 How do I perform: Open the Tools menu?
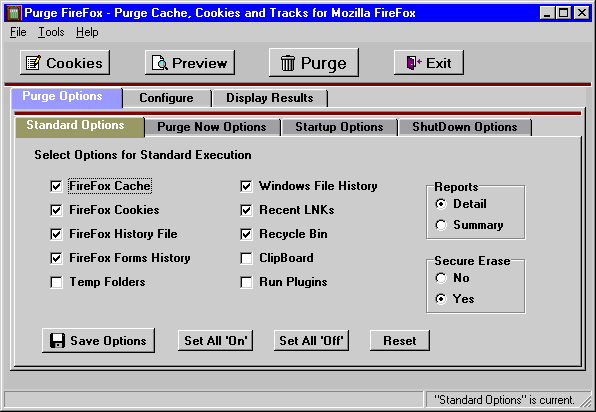tap(51, 32)
